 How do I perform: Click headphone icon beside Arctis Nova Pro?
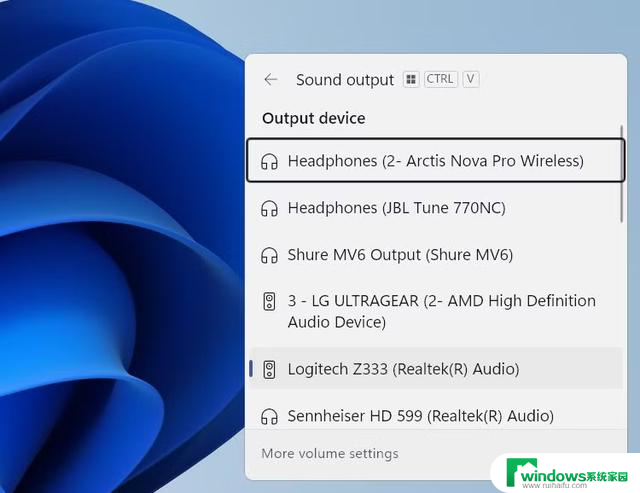click(269, 161)
